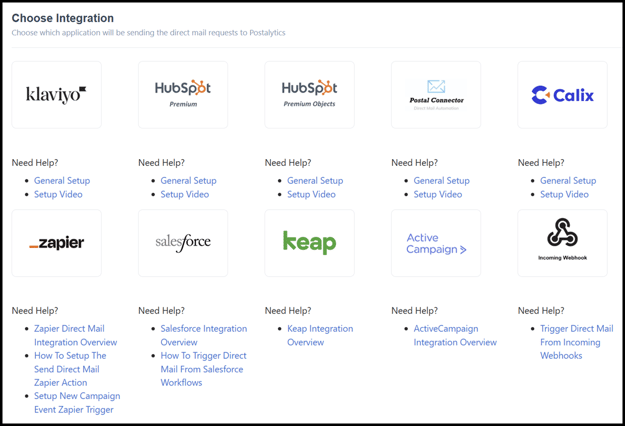Screen dimensions: 625x426
Task: Open General Setup under HubSpot Premium Objects
Action: point(315,181)
